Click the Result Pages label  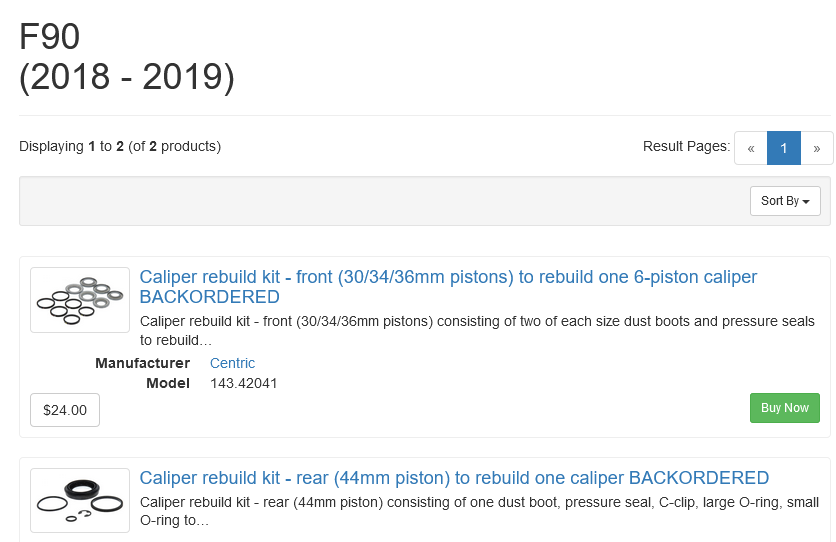[686, 146]
